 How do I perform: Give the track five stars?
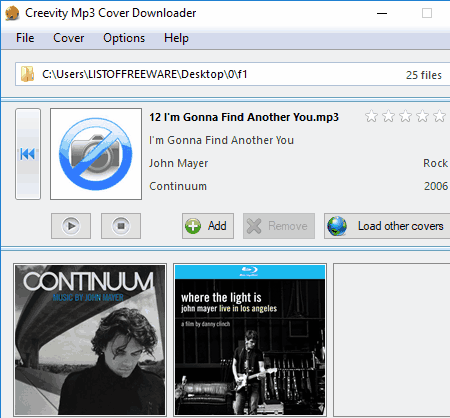click(x=439, y=116)
